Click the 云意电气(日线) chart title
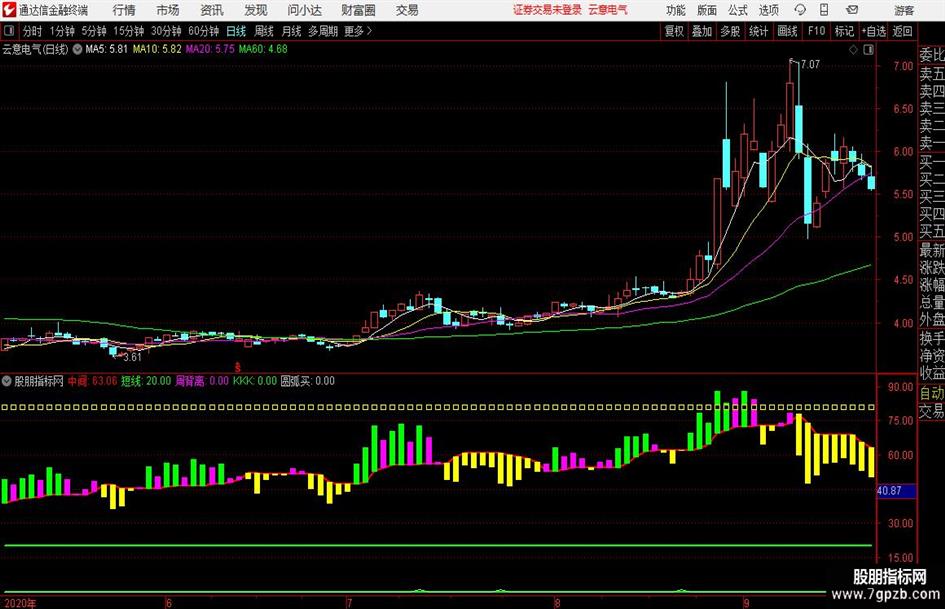This screenshot has width=945, height=609. point(36,49)
